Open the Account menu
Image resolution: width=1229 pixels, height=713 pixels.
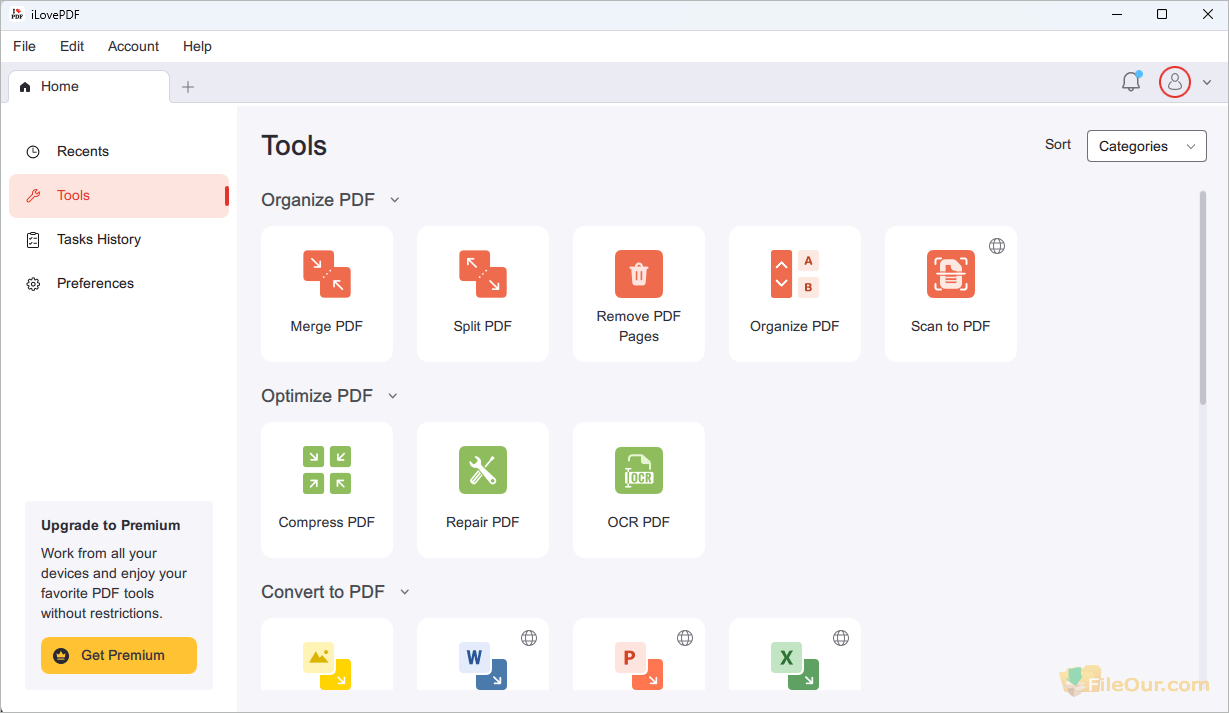[133, 46]
